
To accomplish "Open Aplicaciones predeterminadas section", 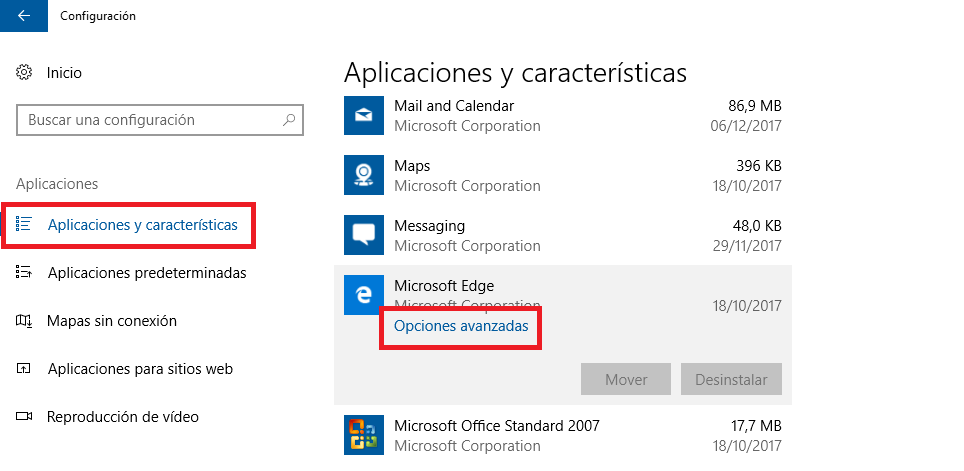I will click(147, 272).
